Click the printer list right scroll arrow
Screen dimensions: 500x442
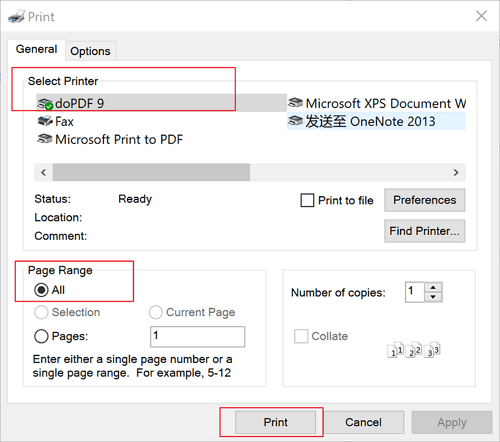point(456,172)
